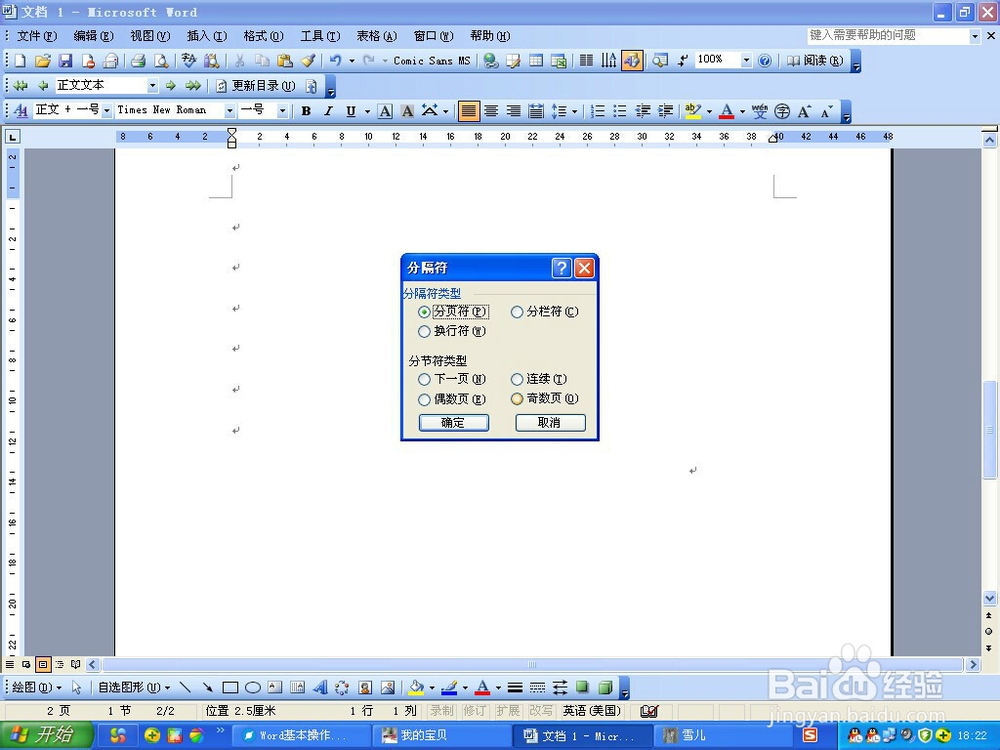
Task: Click the 阅读(R) reading mode button
Action: point(815,61)
